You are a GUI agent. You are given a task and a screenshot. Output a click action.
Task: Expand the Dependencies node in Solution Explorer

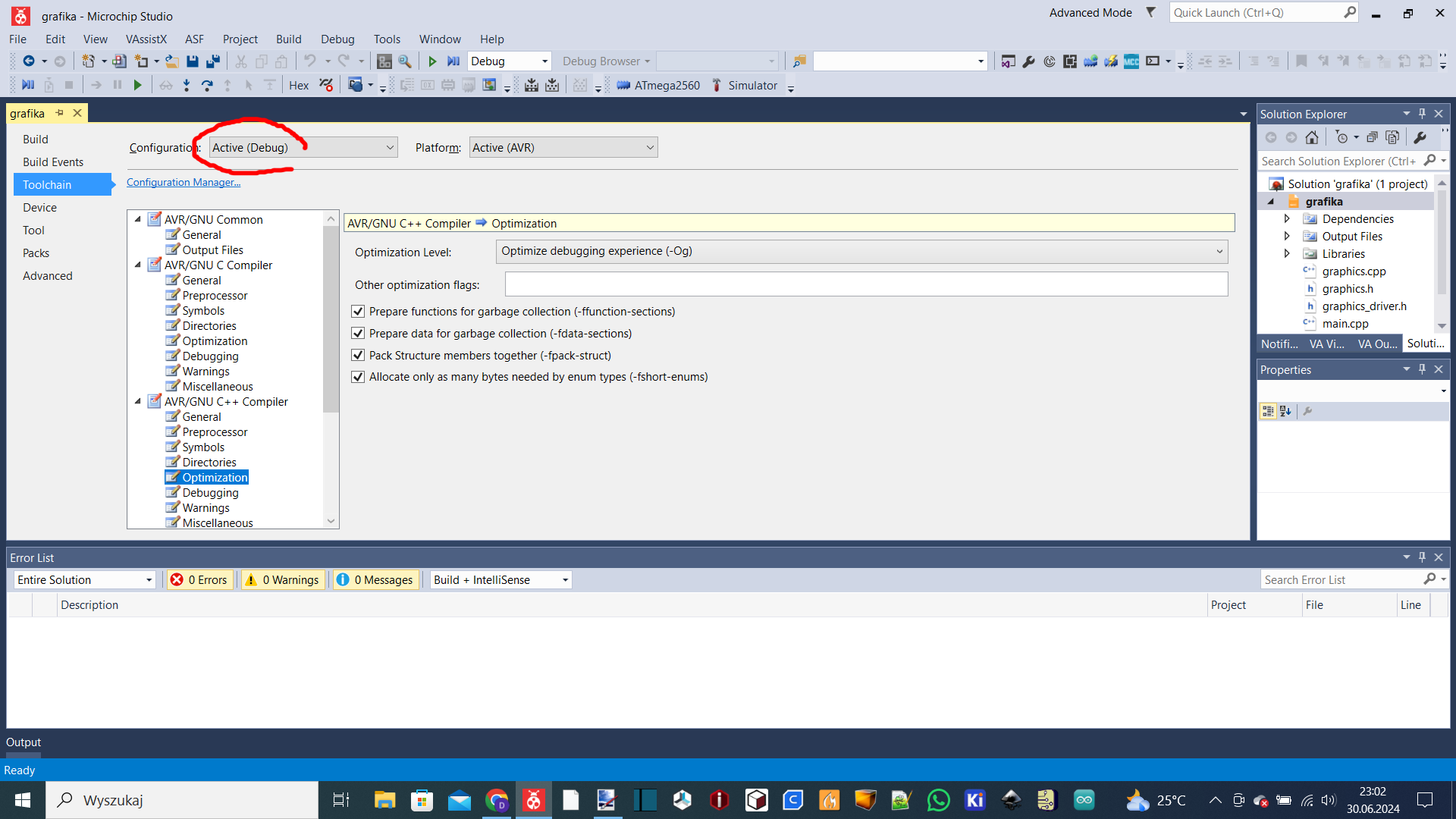(1287, 219)
